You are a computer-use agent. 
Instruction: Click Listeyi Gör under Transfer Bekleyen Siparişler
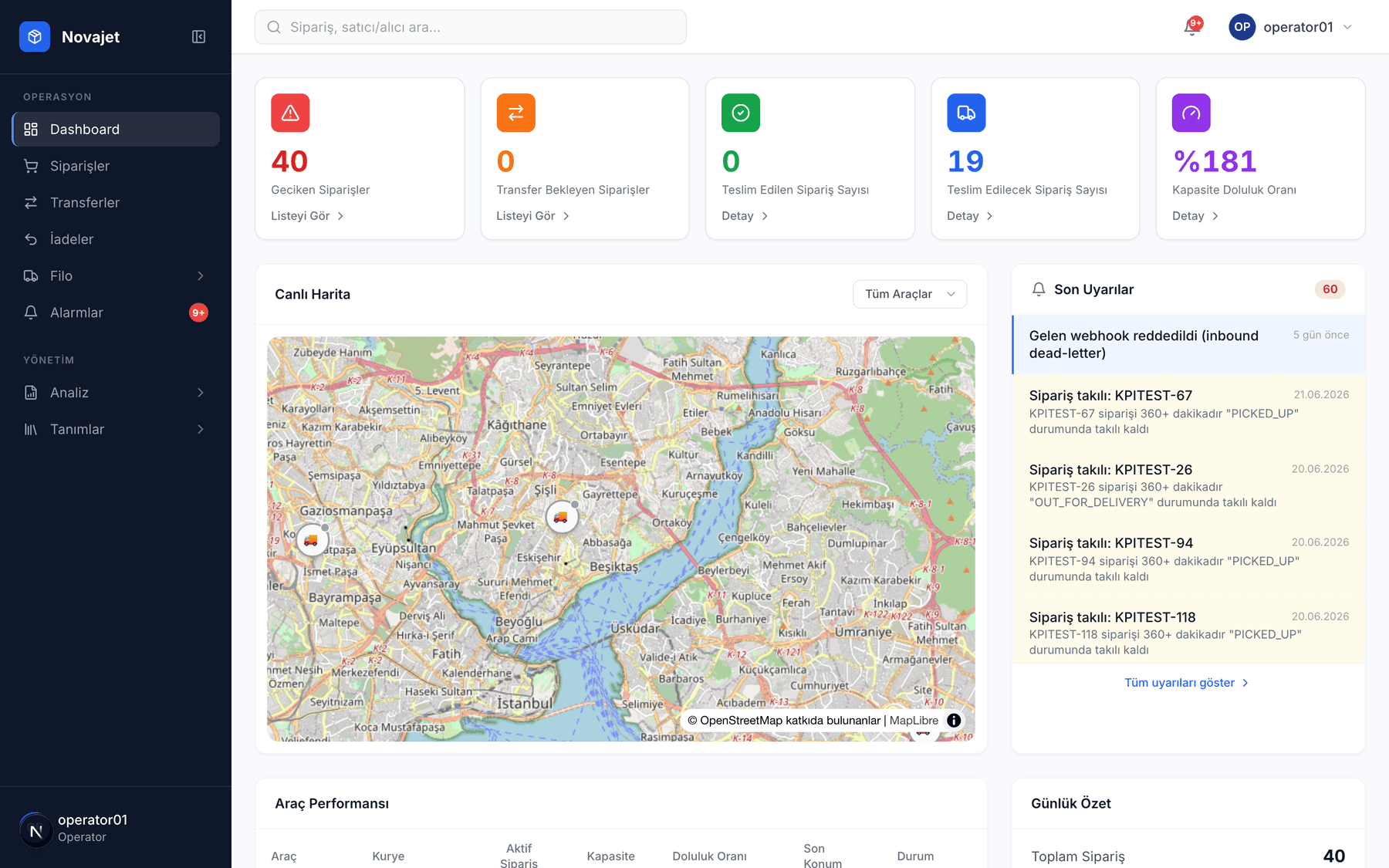tap(532, 216)
